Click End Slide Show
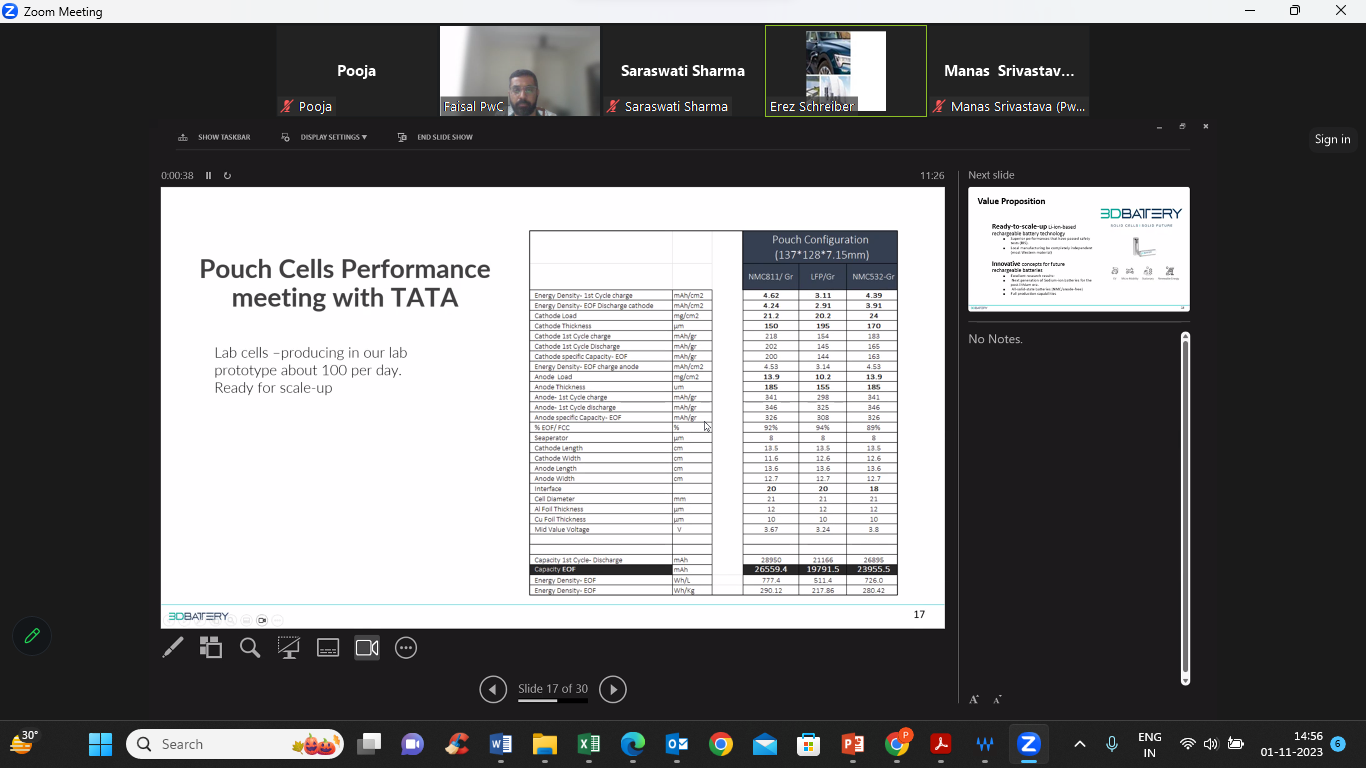This screenshot has width=1366, height=768. (x=436, y=137)
